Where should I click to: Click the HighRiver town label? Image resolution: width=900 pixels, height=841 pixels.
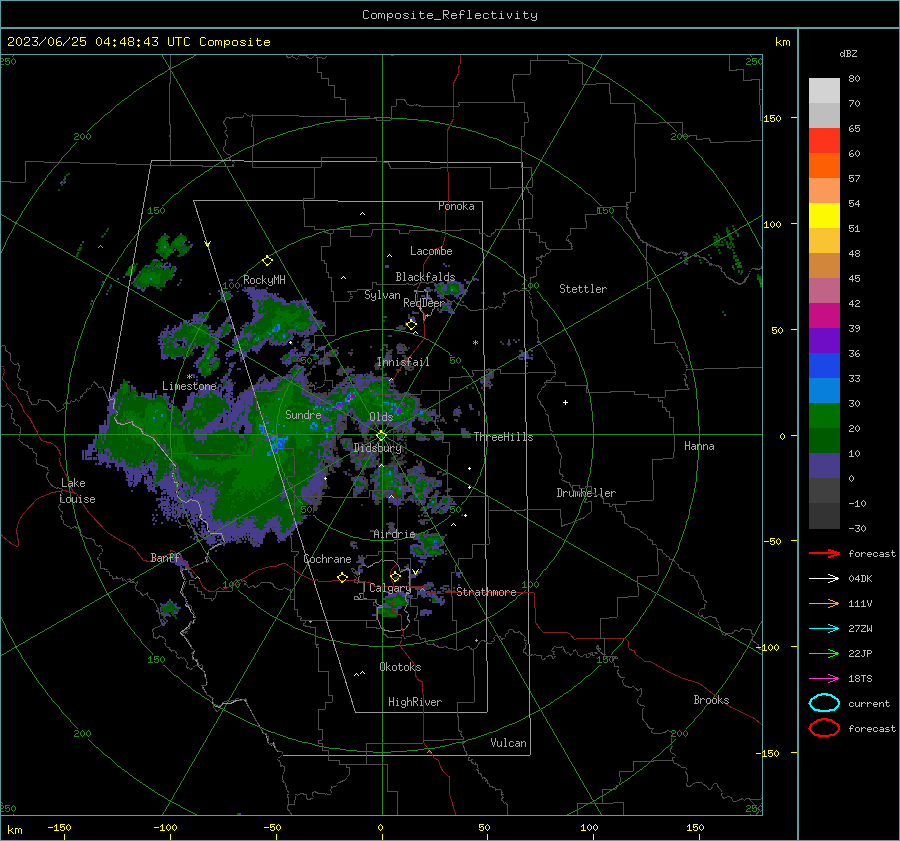click(415, 702)
